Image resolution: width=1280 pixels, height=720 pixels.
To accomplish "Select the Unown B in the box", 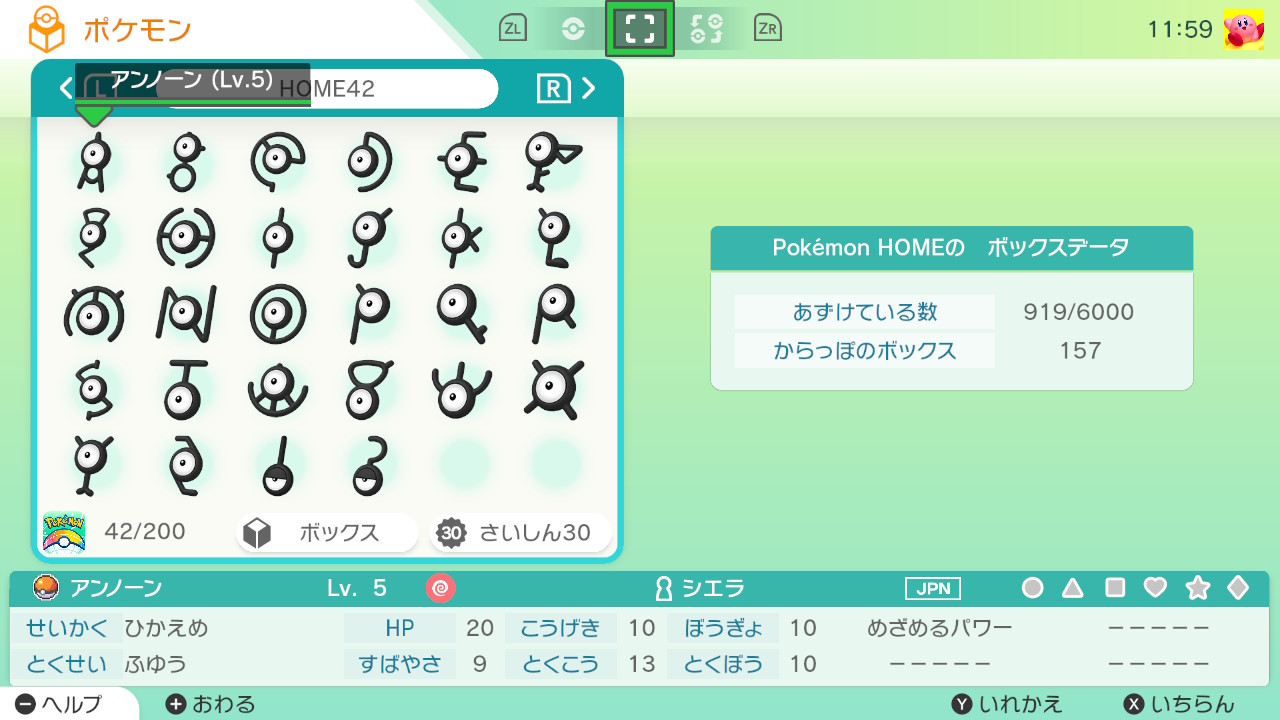I will (185, 163).
